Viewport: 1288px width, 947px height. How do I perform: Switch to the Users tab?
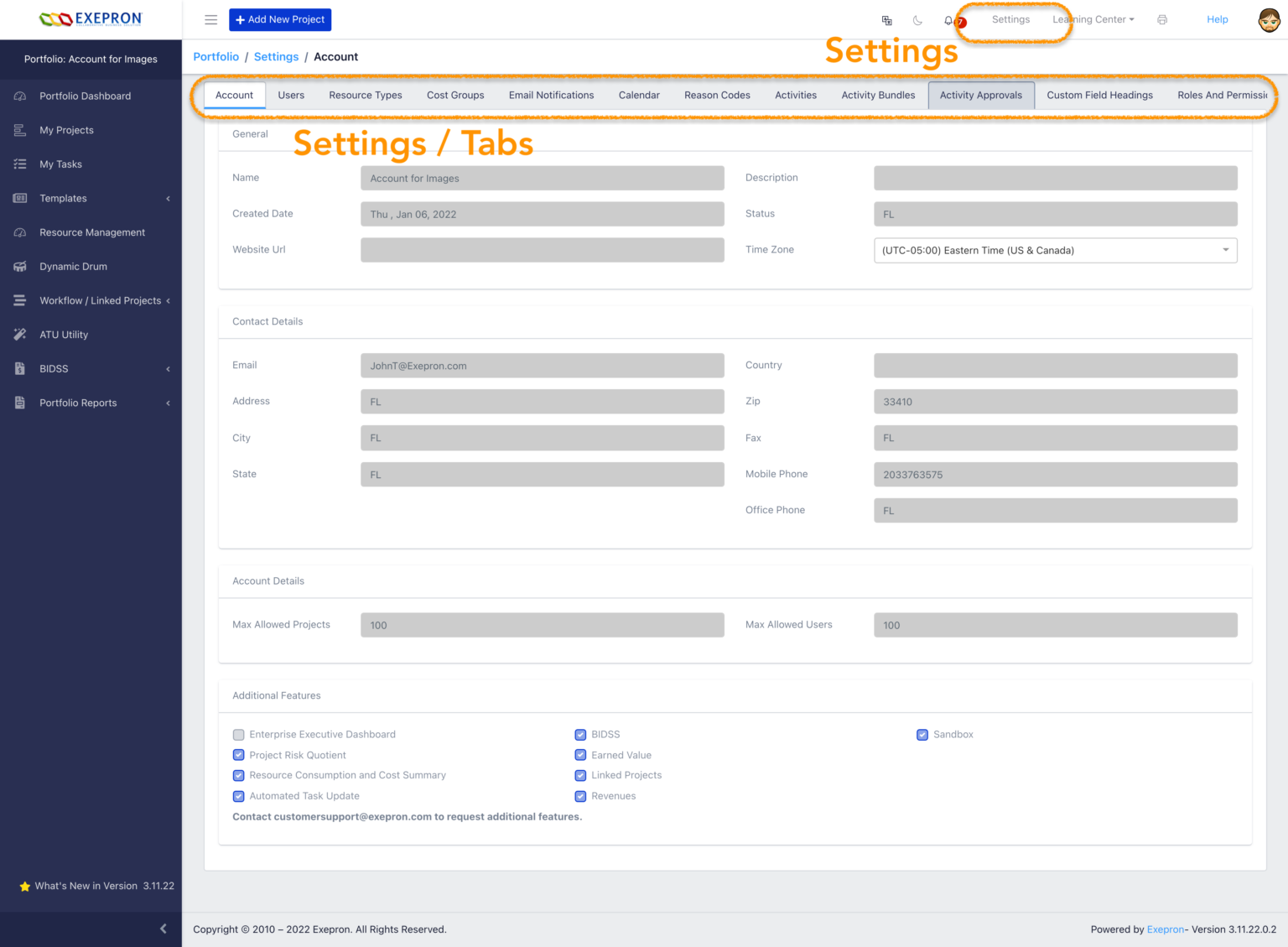coord(291,95)
